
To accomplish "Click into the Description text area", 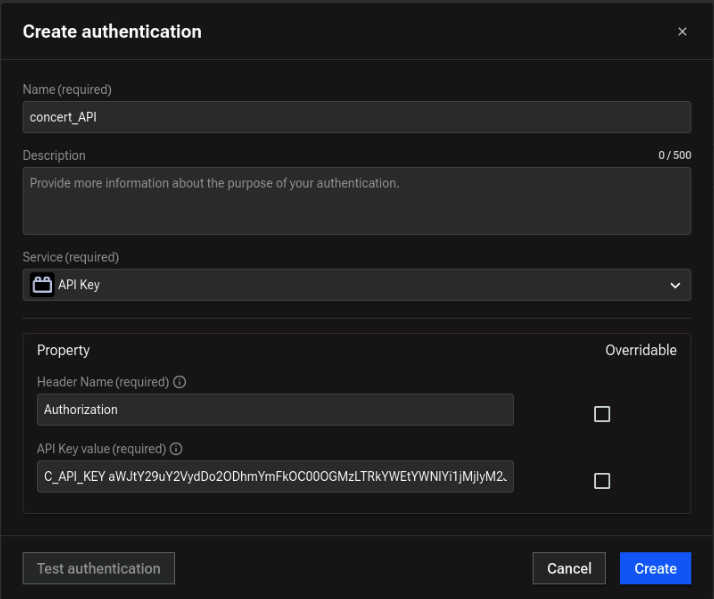I will point(356,201).
